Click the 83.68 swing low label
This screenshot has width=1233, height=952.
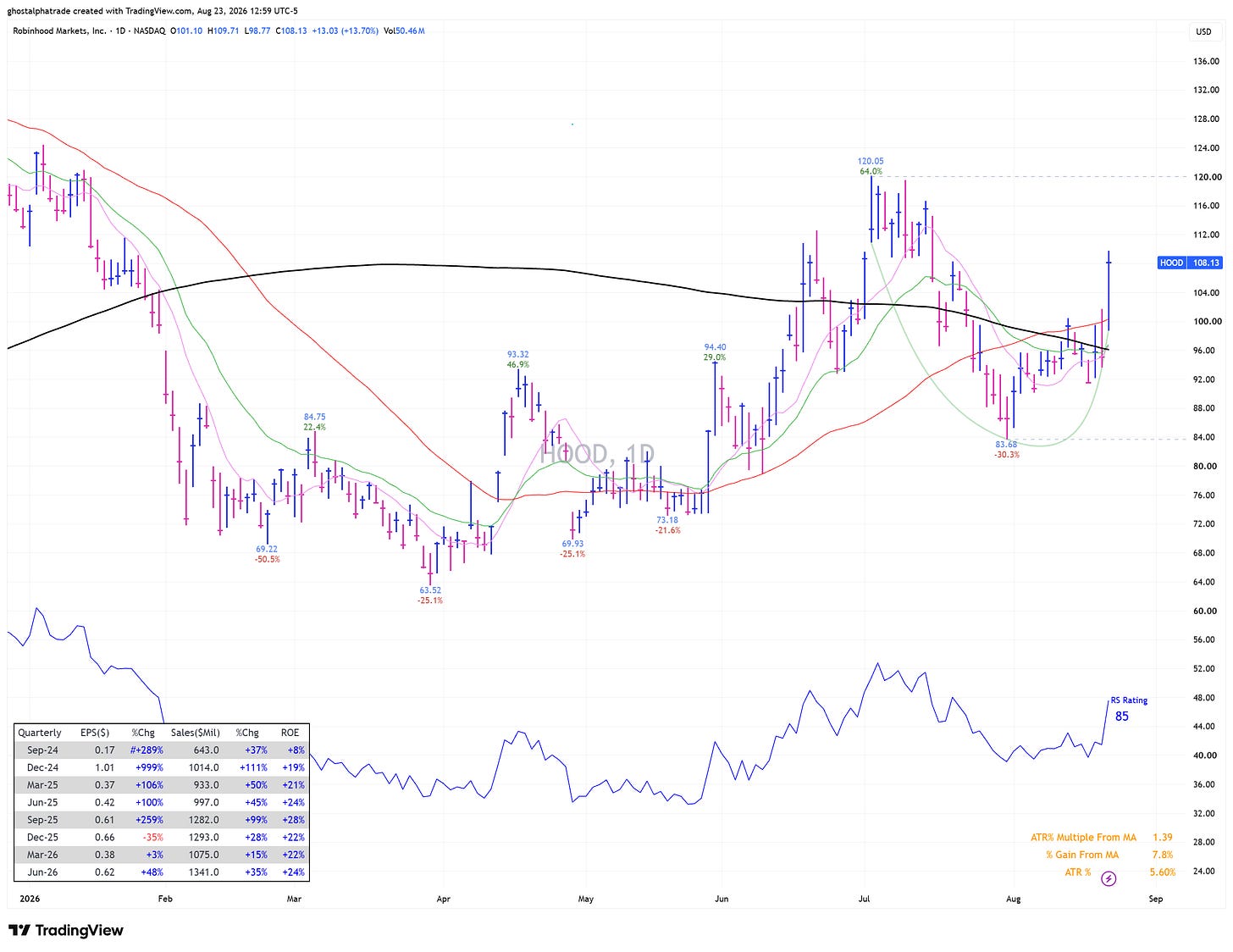pyautogui.click(x=1006, y=445)
